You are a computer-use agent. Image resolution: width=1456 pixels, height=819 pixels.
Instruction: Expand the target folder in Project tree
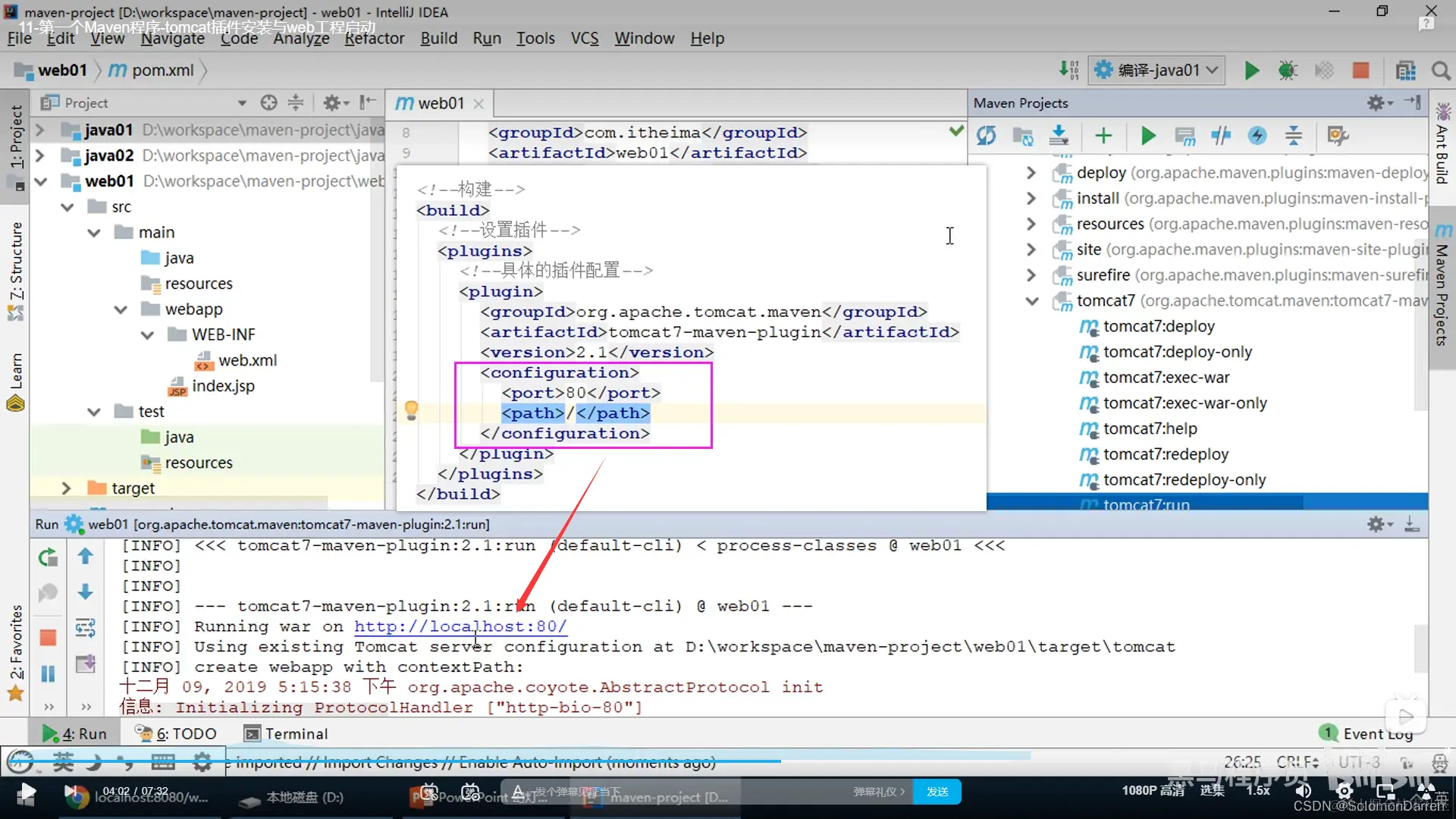click(66, 488)
